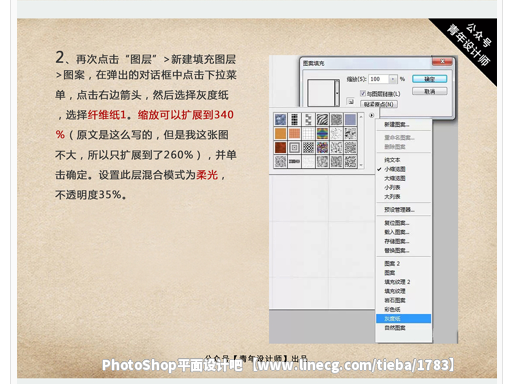Select the black dotted grid pattern
Screen dimensions: 510x384
pyautogui.click(x=294, y=120)
